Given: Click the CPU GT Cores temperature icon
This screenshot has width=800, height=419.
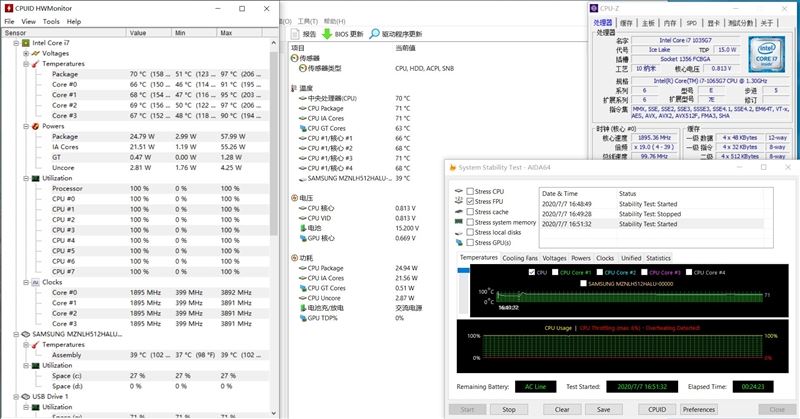Looking at the screenshot, I should coord(303,128).
